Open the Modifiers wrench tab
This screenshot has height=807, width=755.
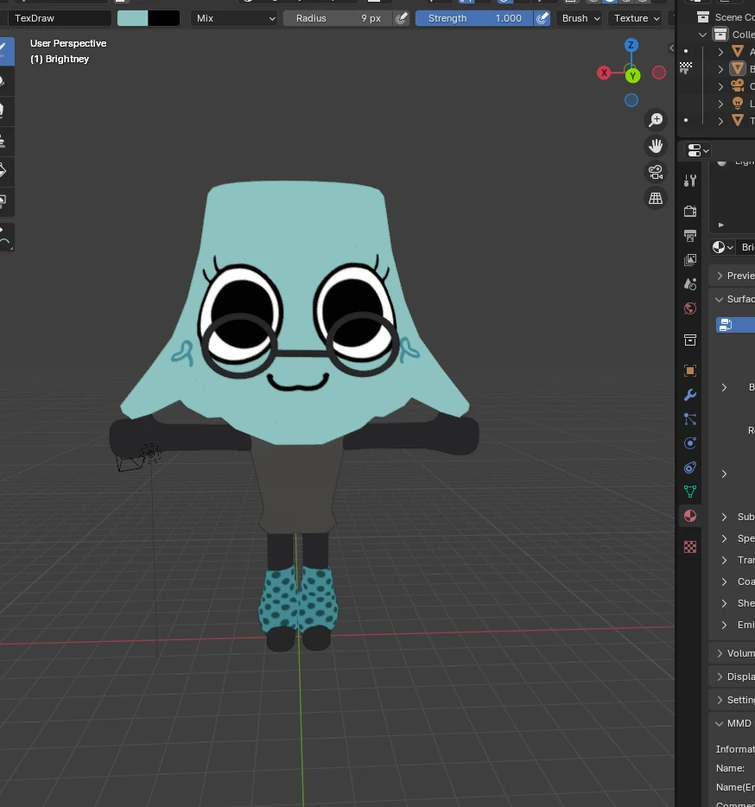[x=690, y=395]
